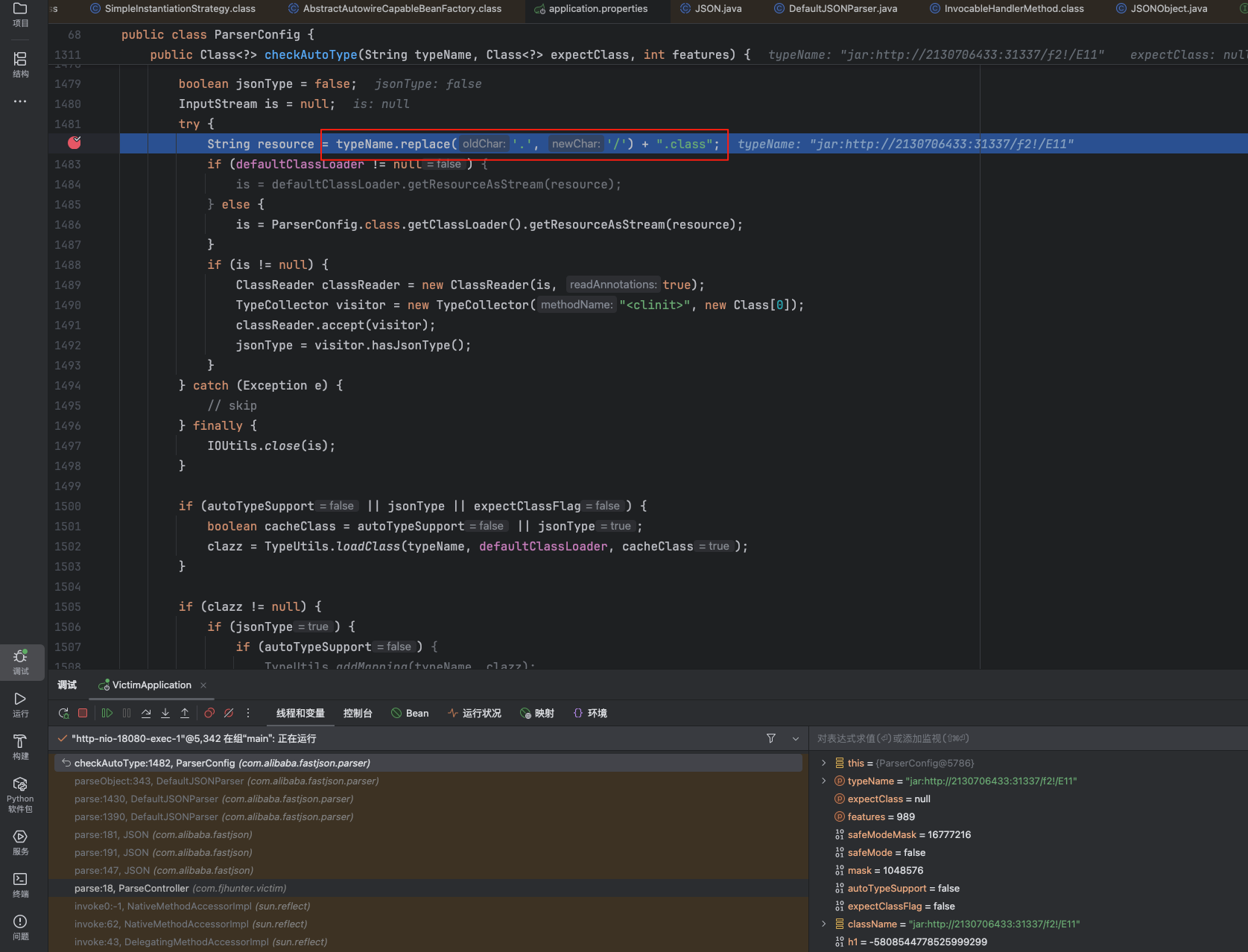
Task: Open the Terminal (终端) tool window
Action: tap(20, 885)
